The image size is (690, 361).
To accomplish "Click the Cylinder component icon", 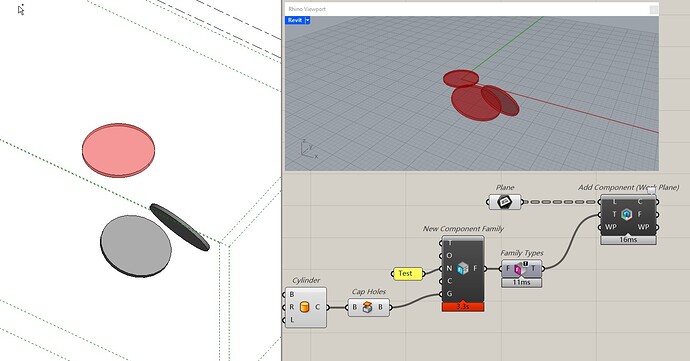I will pos(305,307).
